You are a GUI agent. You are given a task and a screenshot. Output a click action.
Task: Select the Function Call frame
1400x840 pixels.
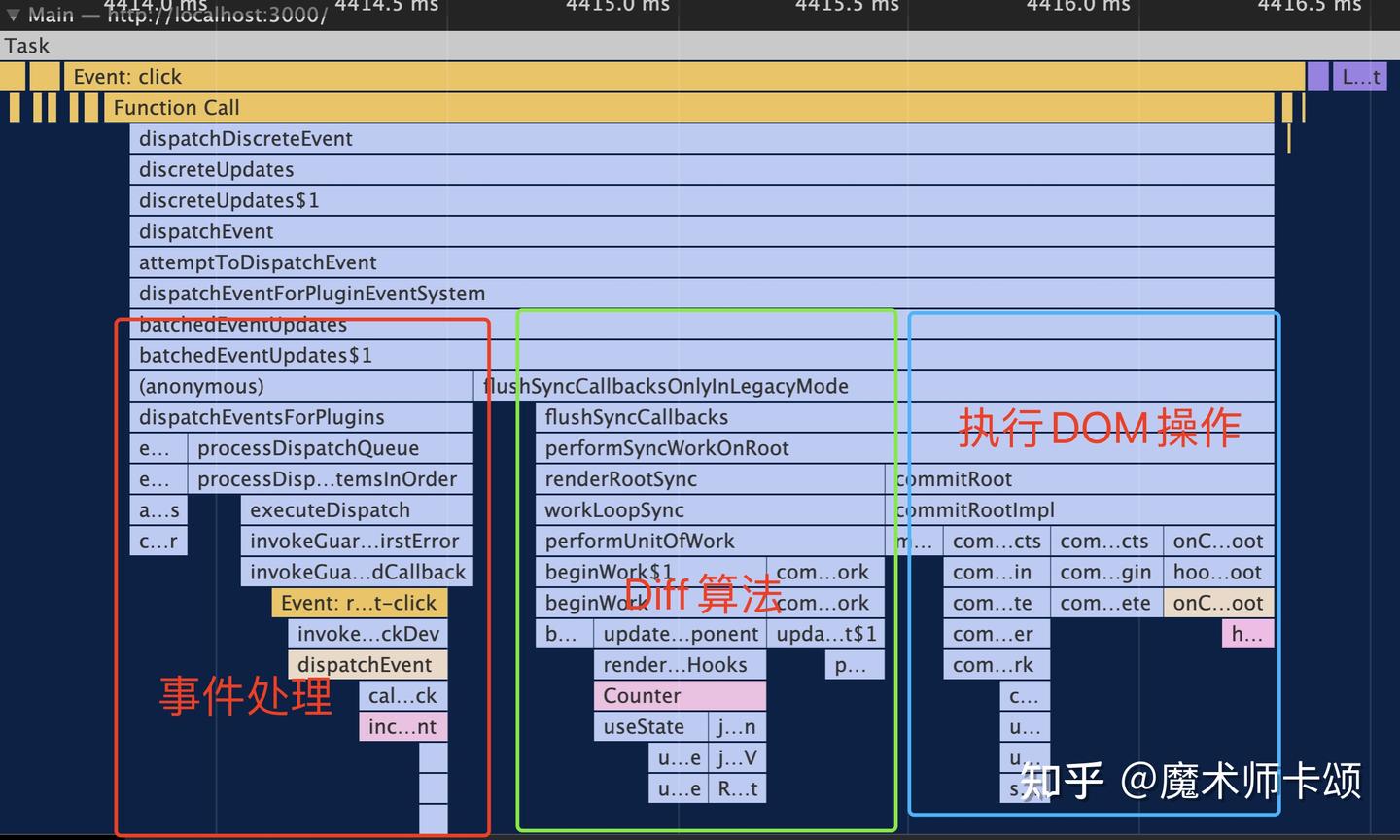(x=389, y=107)
